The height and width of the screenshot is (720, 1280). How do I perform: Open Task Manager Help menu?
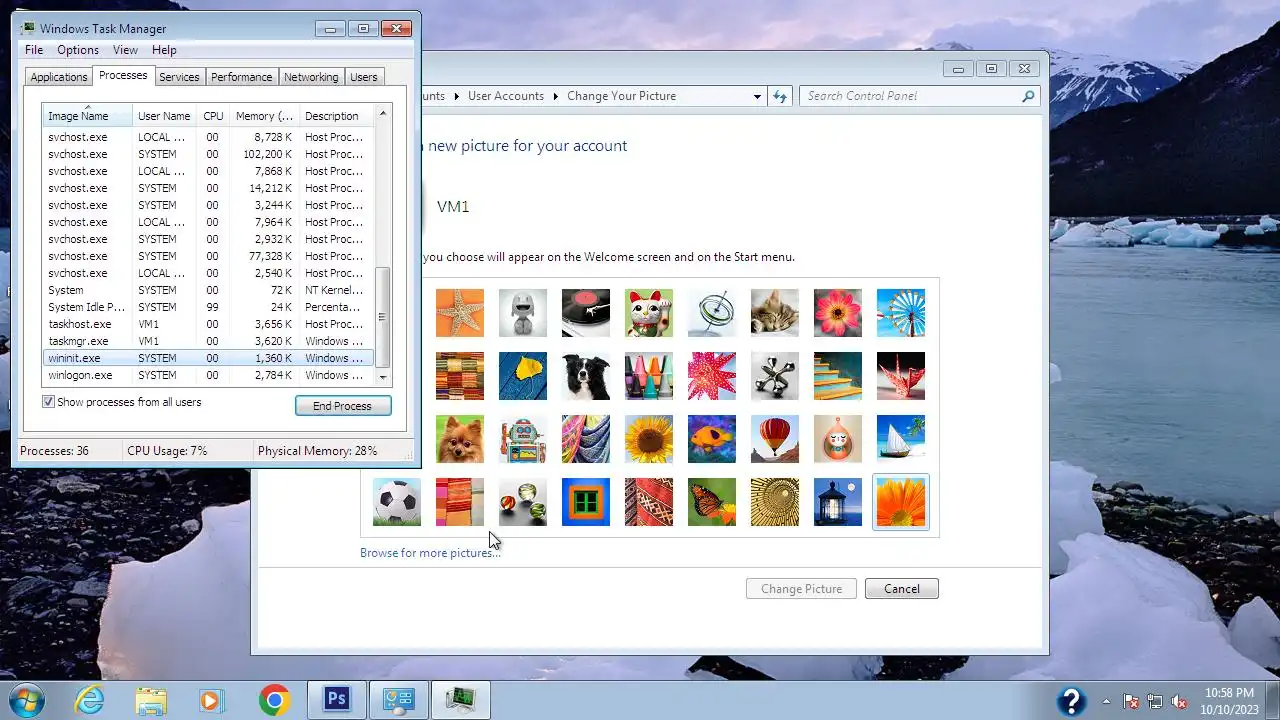coord(164,50)
